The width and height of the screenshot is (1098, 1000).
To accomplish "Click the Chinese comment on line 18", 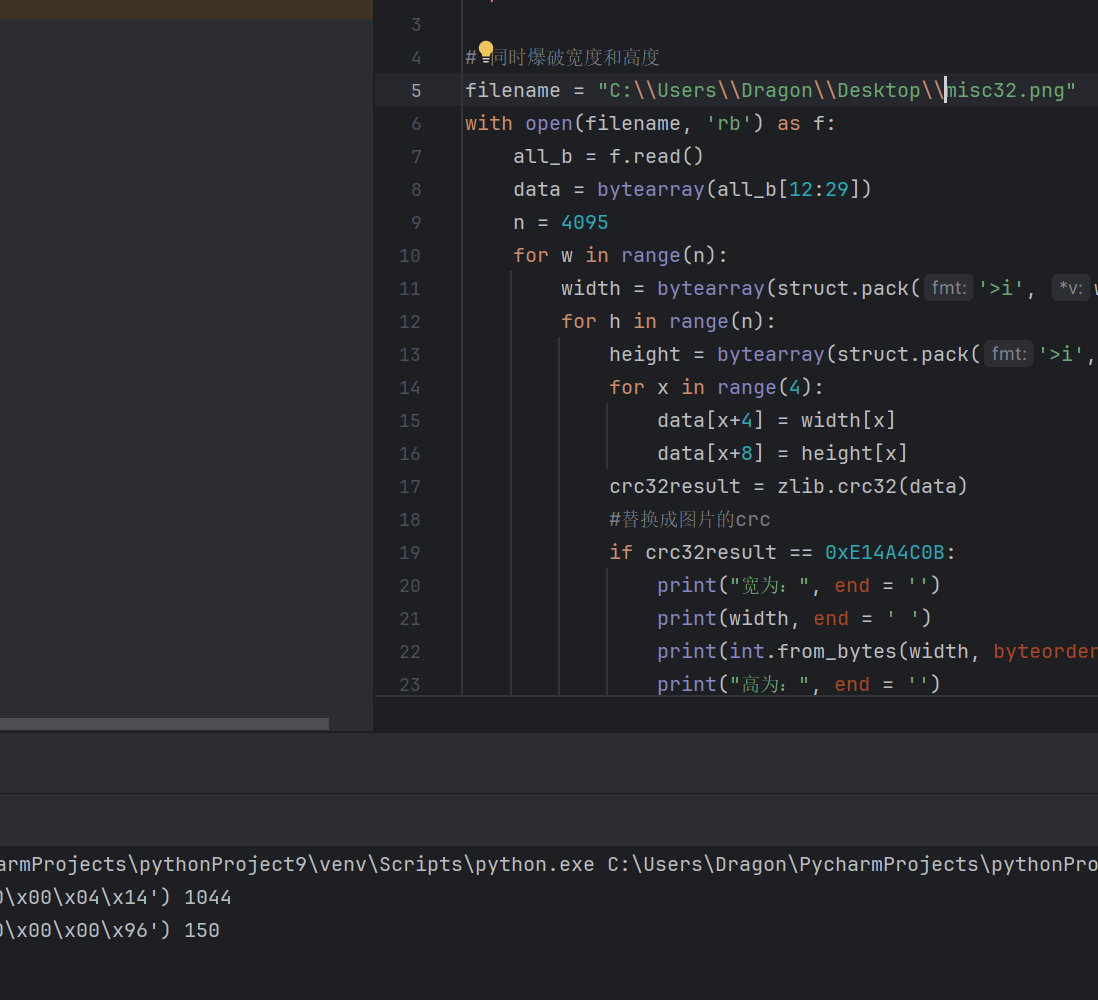I will (x=690, y=519).
